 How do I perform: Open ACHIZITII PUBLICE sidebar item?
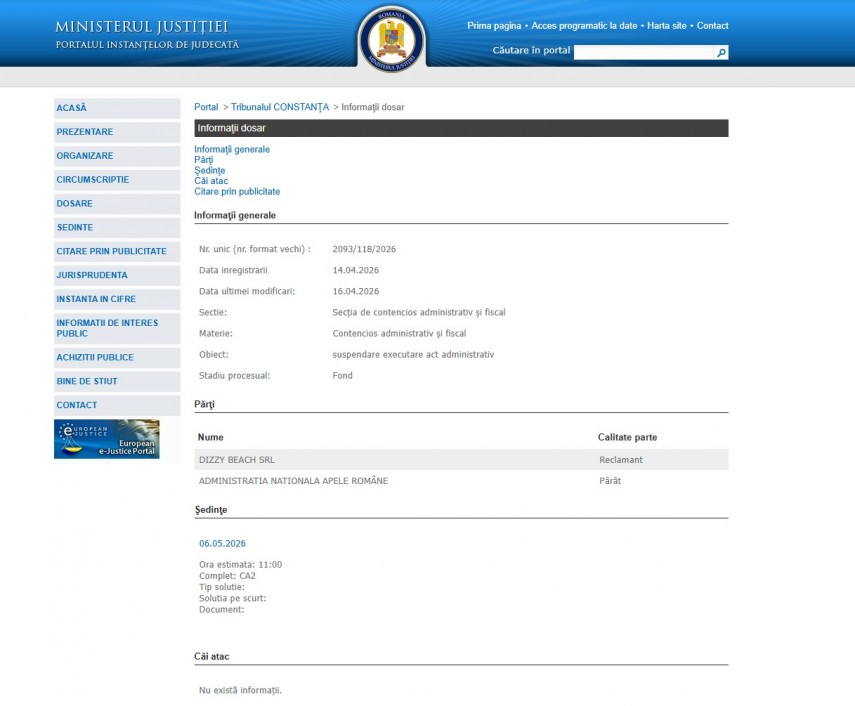coord(95,357)
